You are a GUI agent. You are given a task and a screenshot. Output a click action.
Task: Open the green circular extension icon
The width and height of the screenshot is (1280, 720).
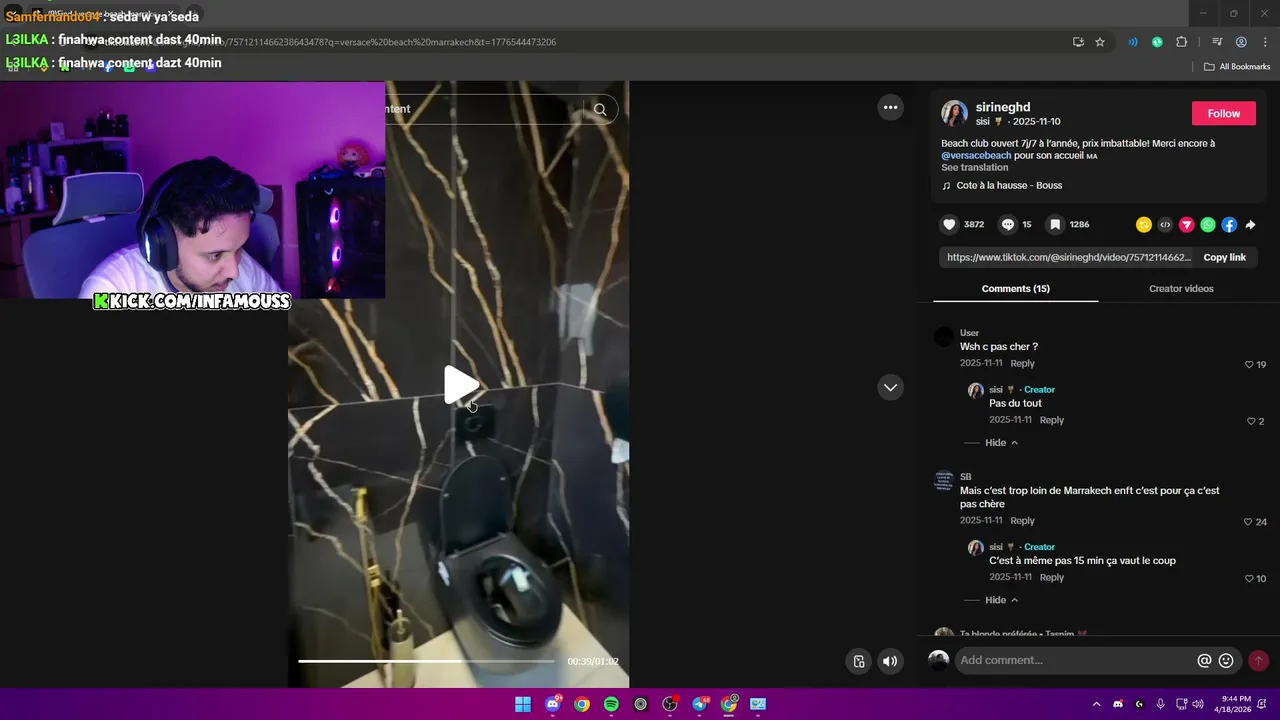pyautogui.click(x=1157, y=42)
